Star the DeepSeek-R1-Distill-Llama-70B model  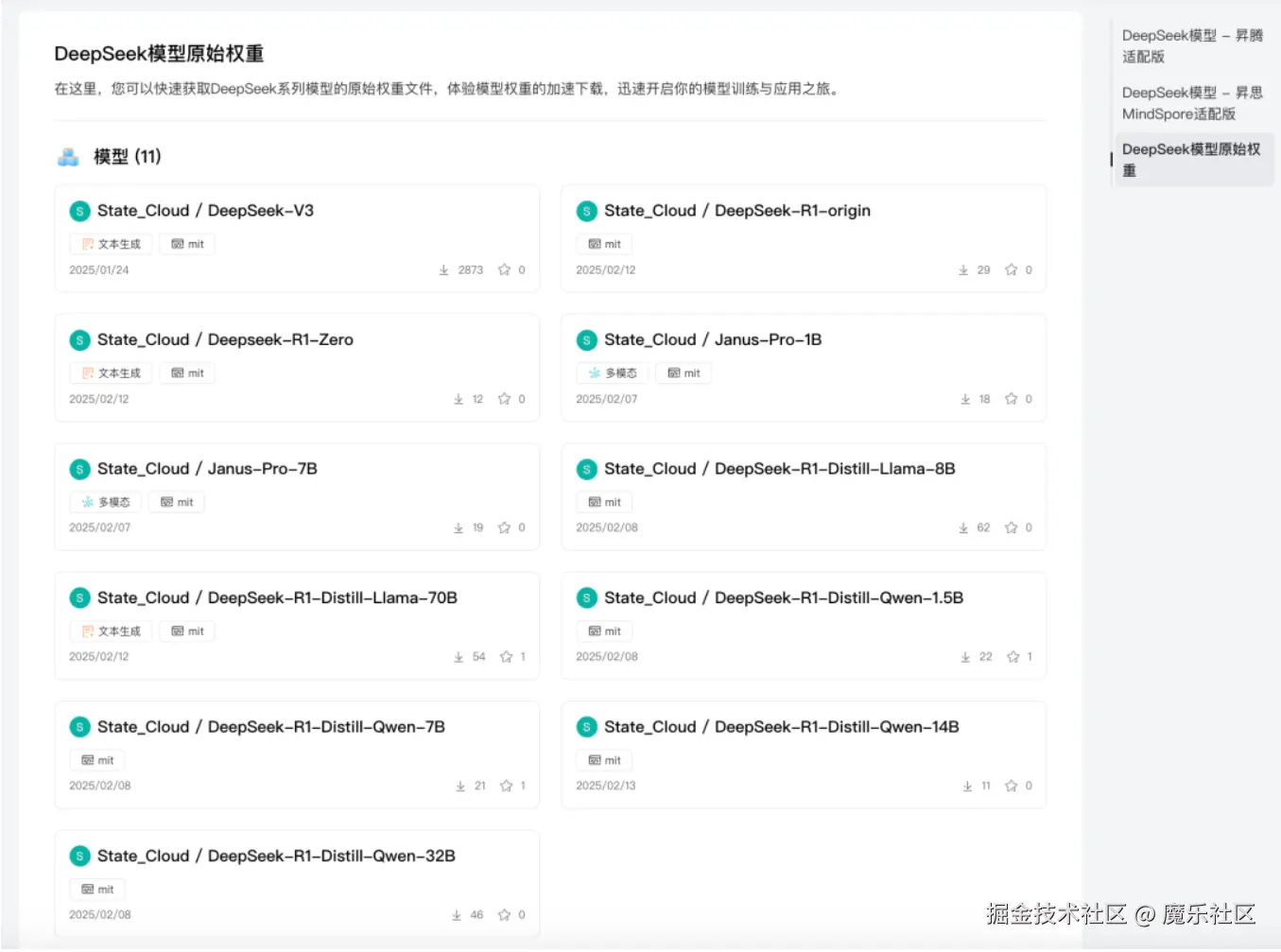506,656
